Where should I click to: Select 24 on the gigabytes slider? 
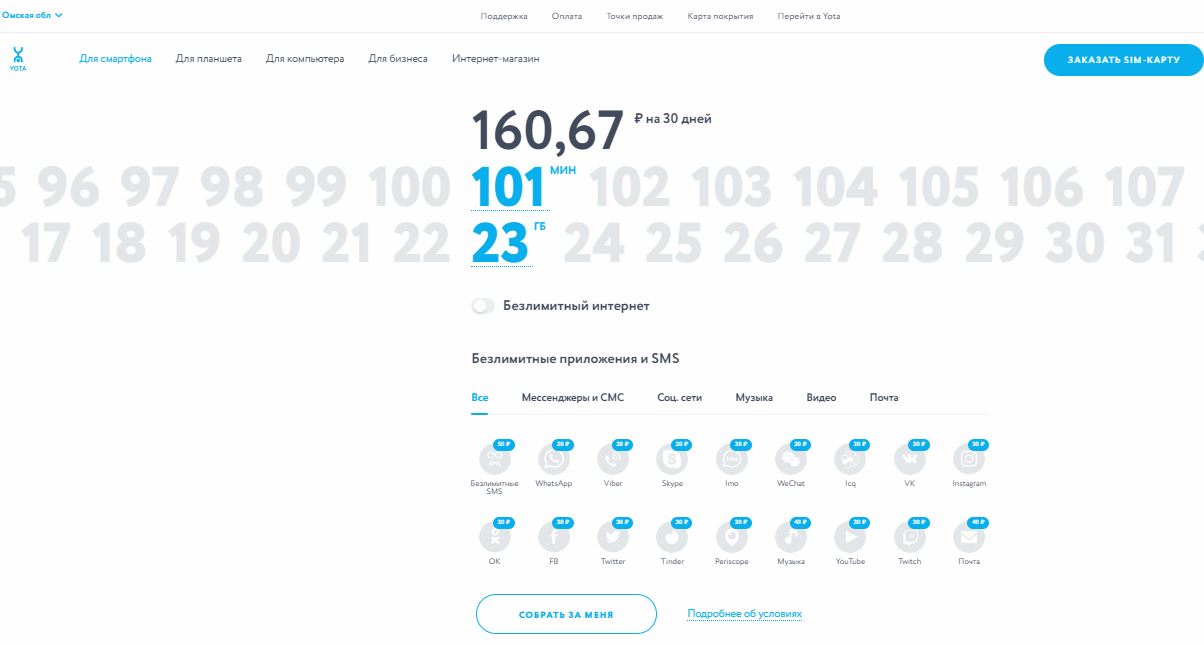point(594,243)
